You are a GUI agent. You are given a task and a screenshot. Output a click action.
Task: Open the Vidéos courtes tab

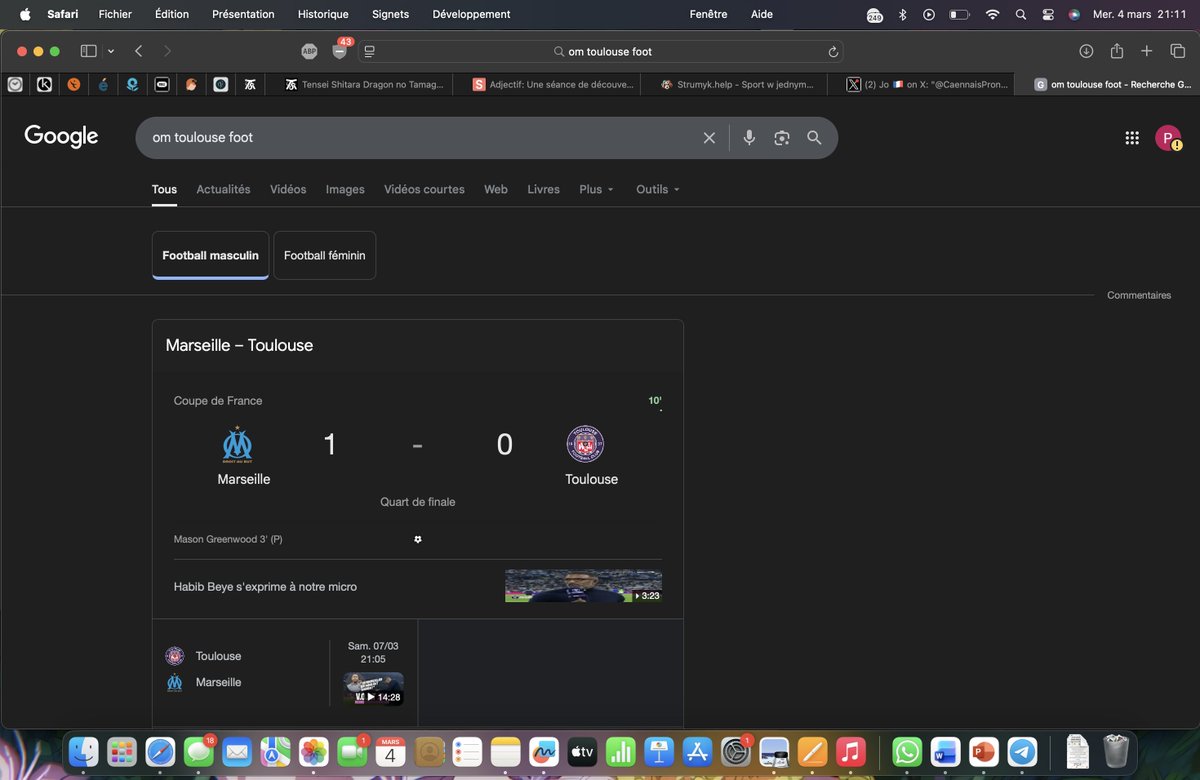424,189
